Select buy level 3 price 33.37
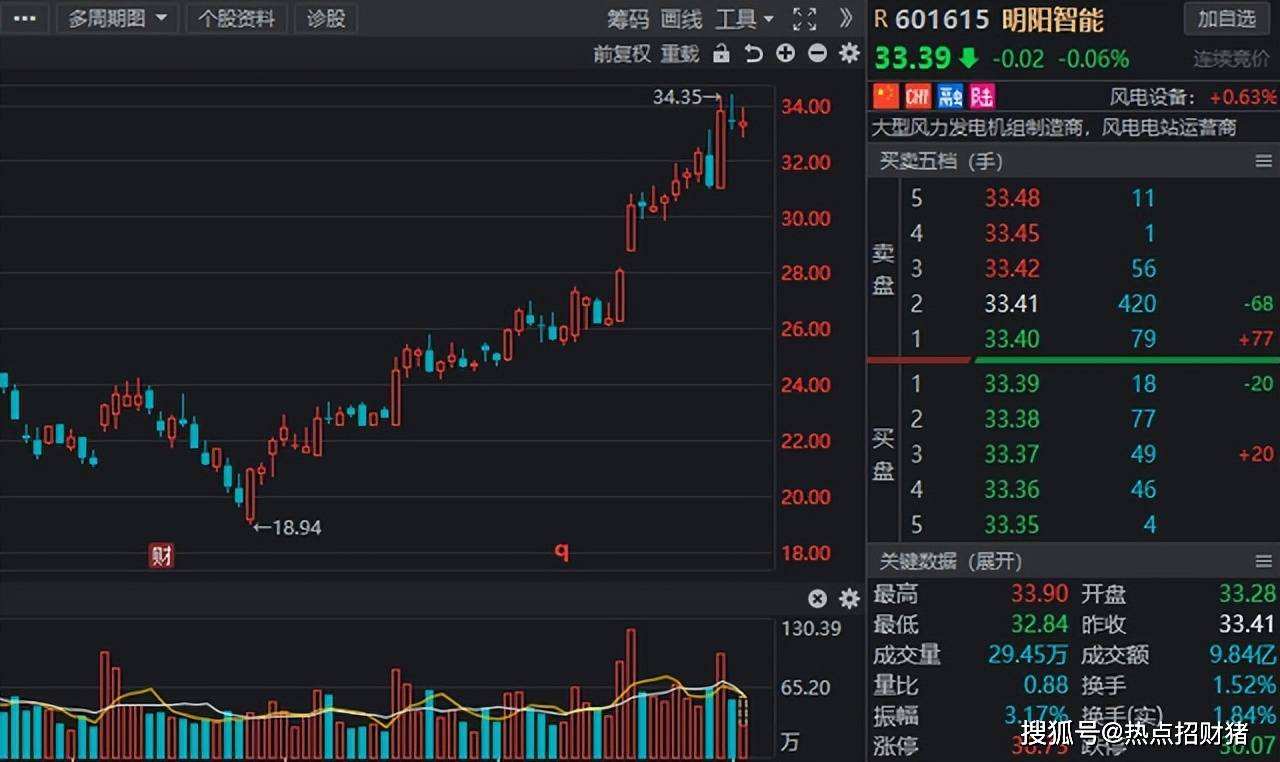This screenshot has height=762, width=1280. (1012, 454)
